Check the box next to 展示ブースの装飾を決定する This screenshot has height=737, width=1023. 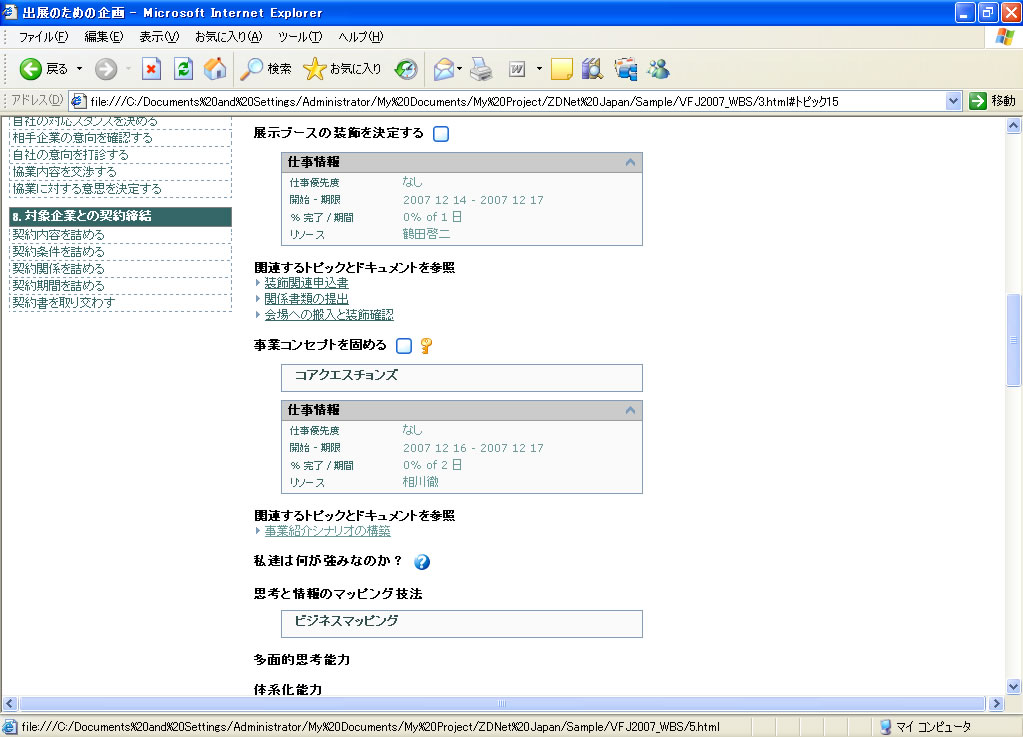[x=441, y=134]
